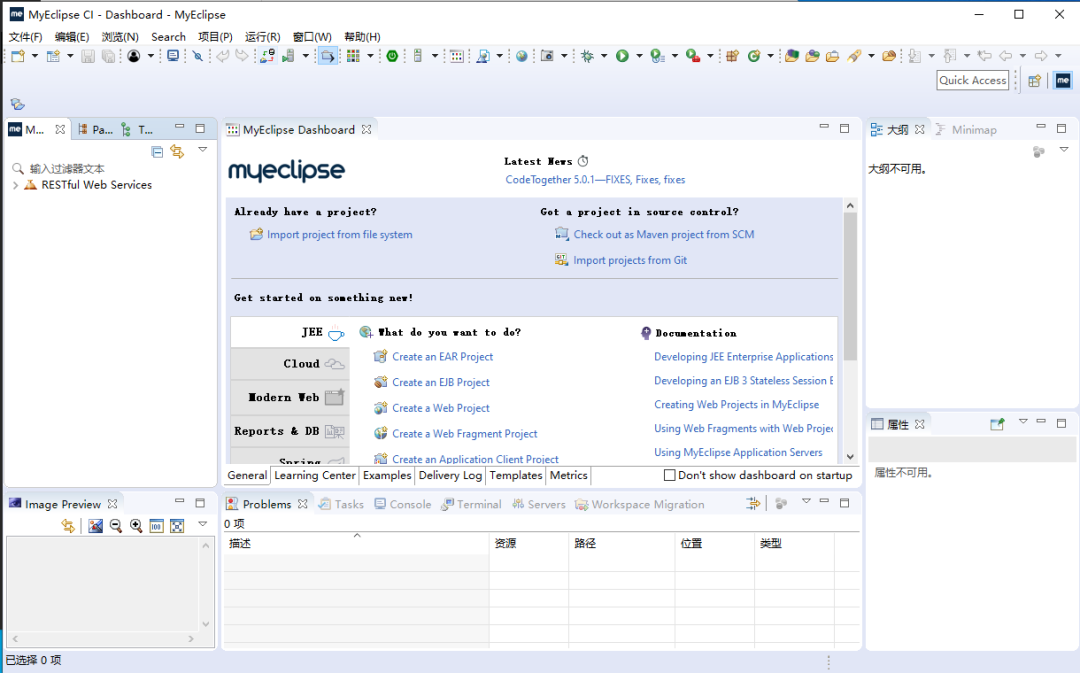Click the Open Perspective icon
This screenshot has height=673, width=1080.
(x=1034, y=81)
